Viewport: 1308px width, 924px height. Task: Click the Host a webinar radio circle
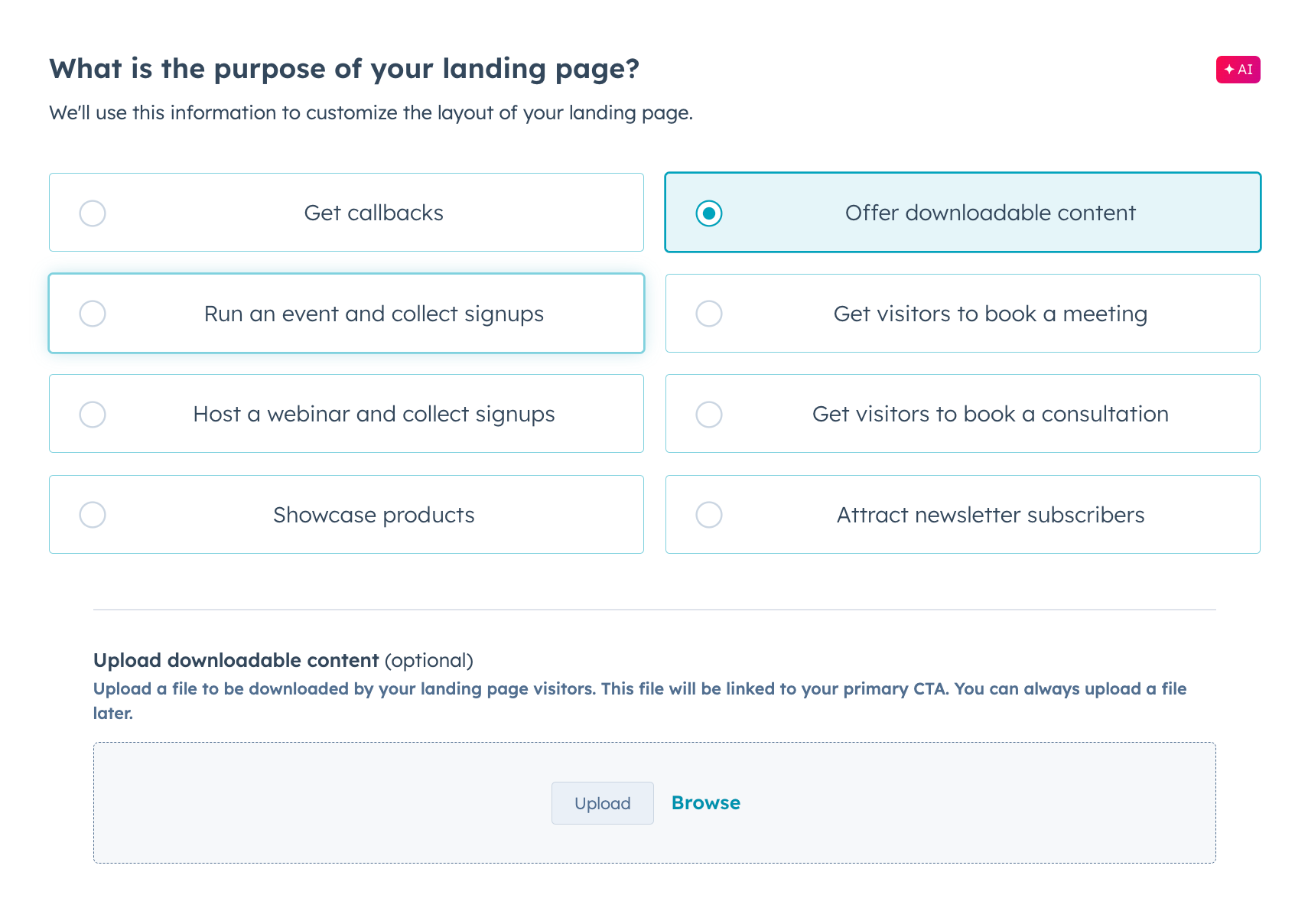[92, 414]
